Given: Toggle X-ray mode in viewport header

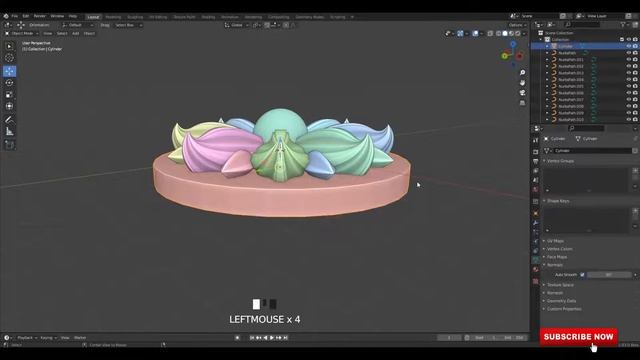Looking at the screenshot, I should click(490, 33).
